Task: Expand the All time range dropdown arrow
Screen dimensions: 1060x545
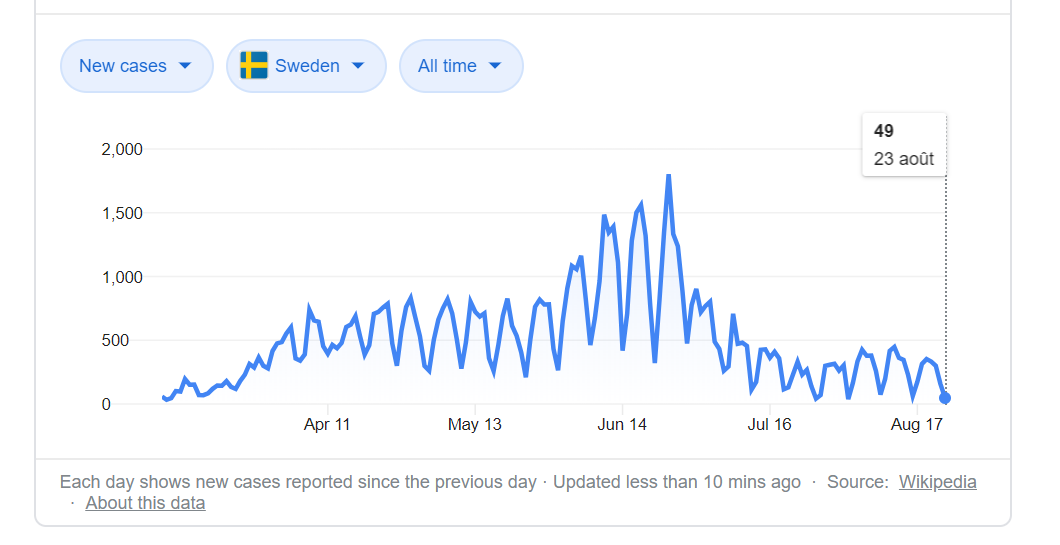Action: [494, 66]
